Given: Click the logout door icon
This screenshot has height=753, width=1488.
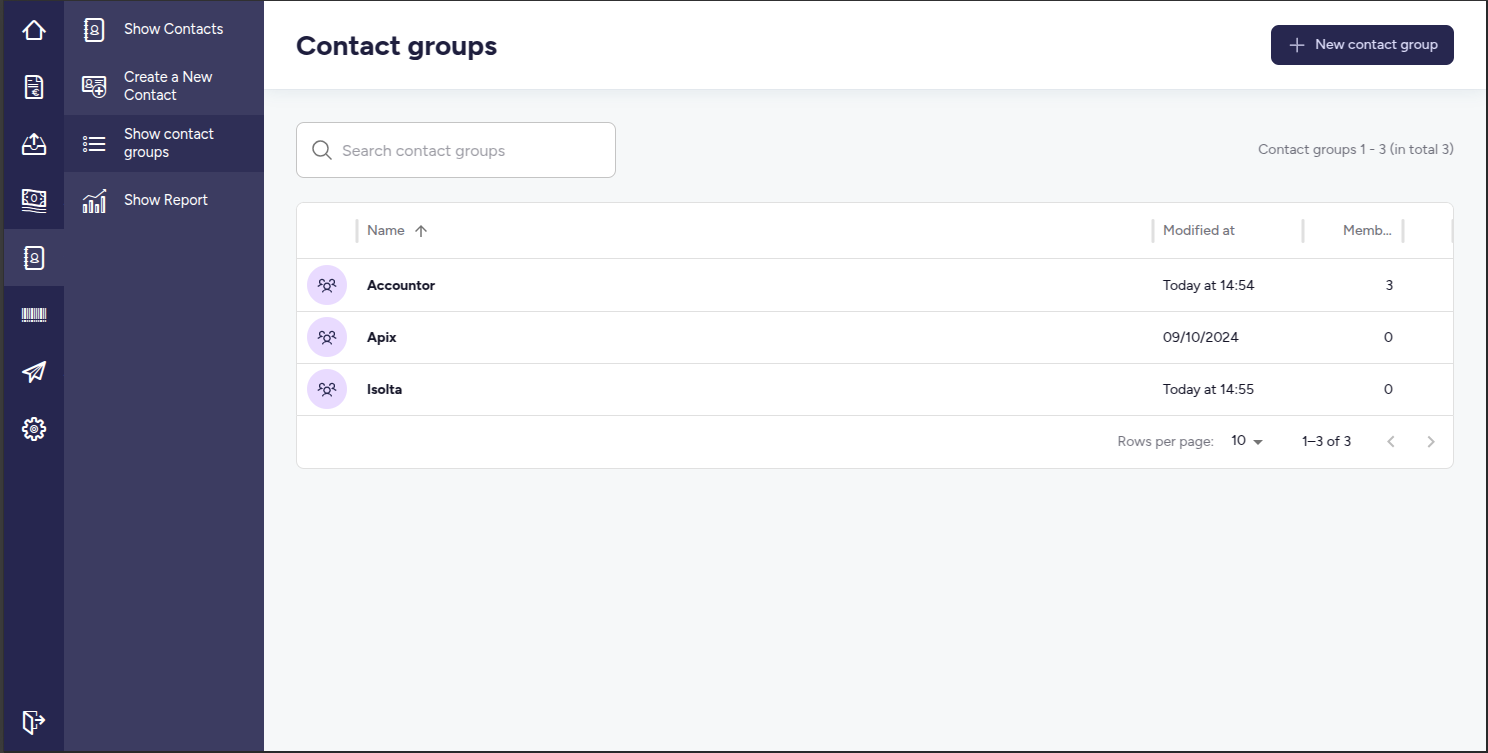Looking at the screenshot, I should 34,721.
